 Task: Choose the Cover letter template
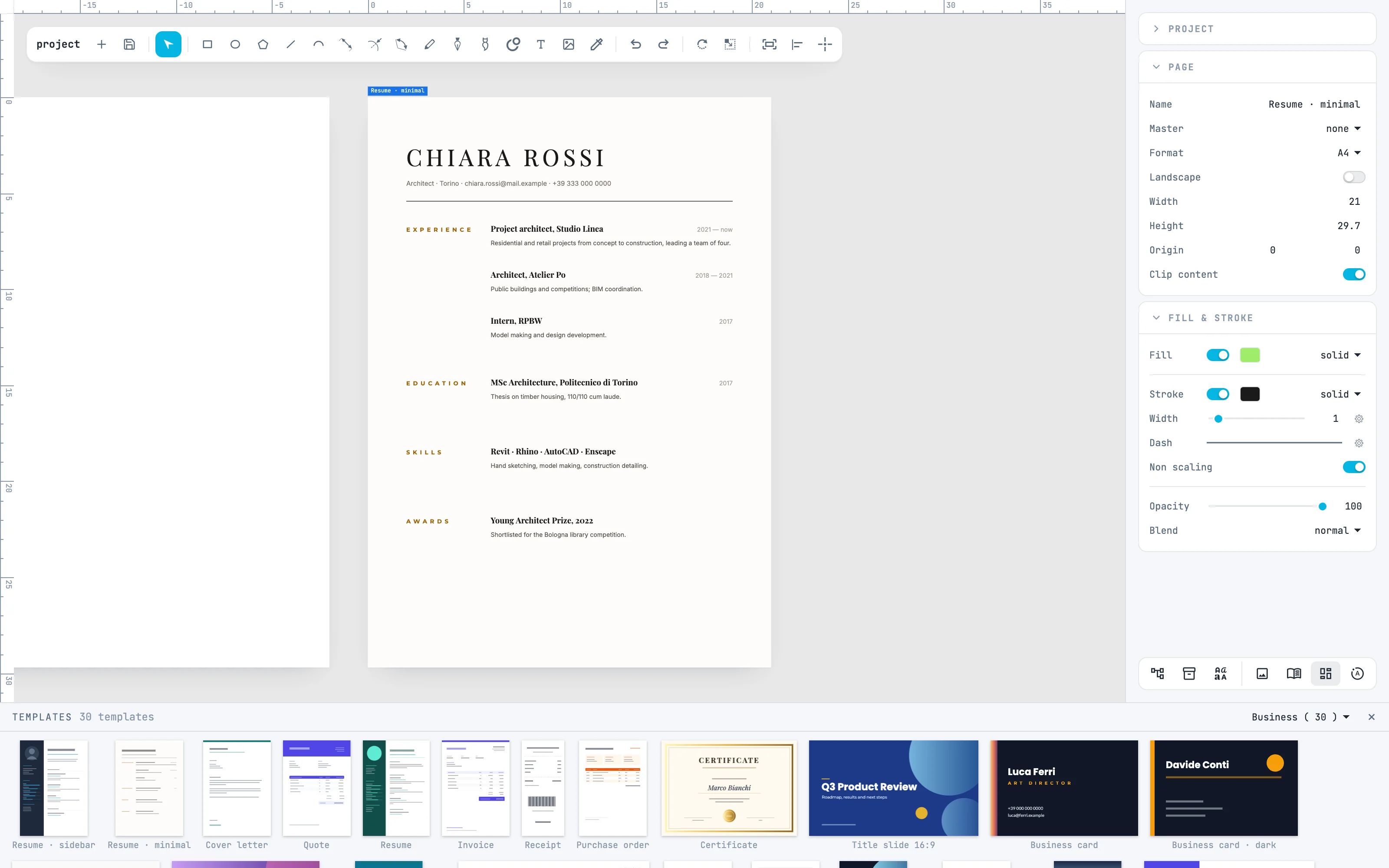pyautogui.click(x=237, y=788)
